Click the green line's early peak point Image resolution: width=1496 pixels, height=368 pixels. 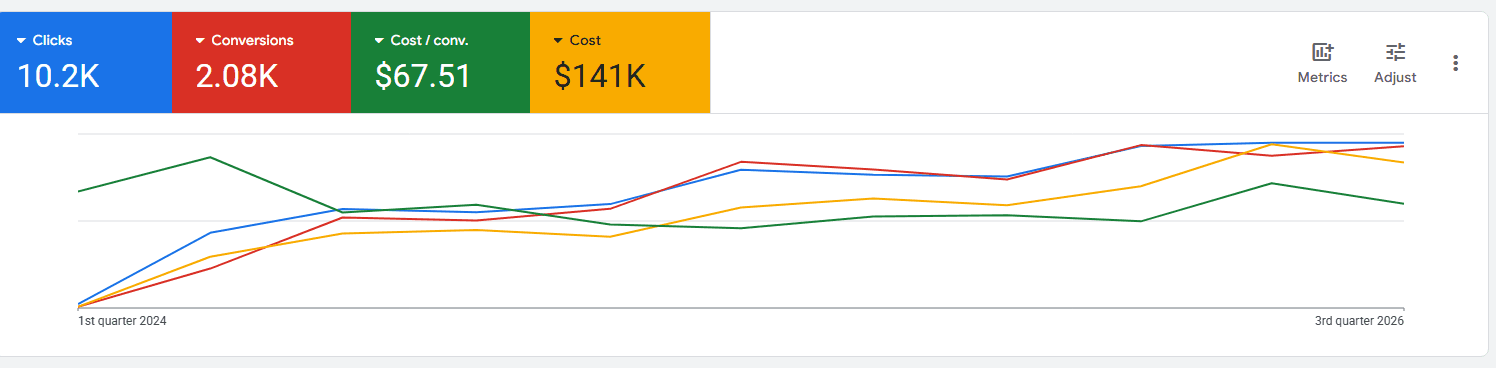pos(210,157)
